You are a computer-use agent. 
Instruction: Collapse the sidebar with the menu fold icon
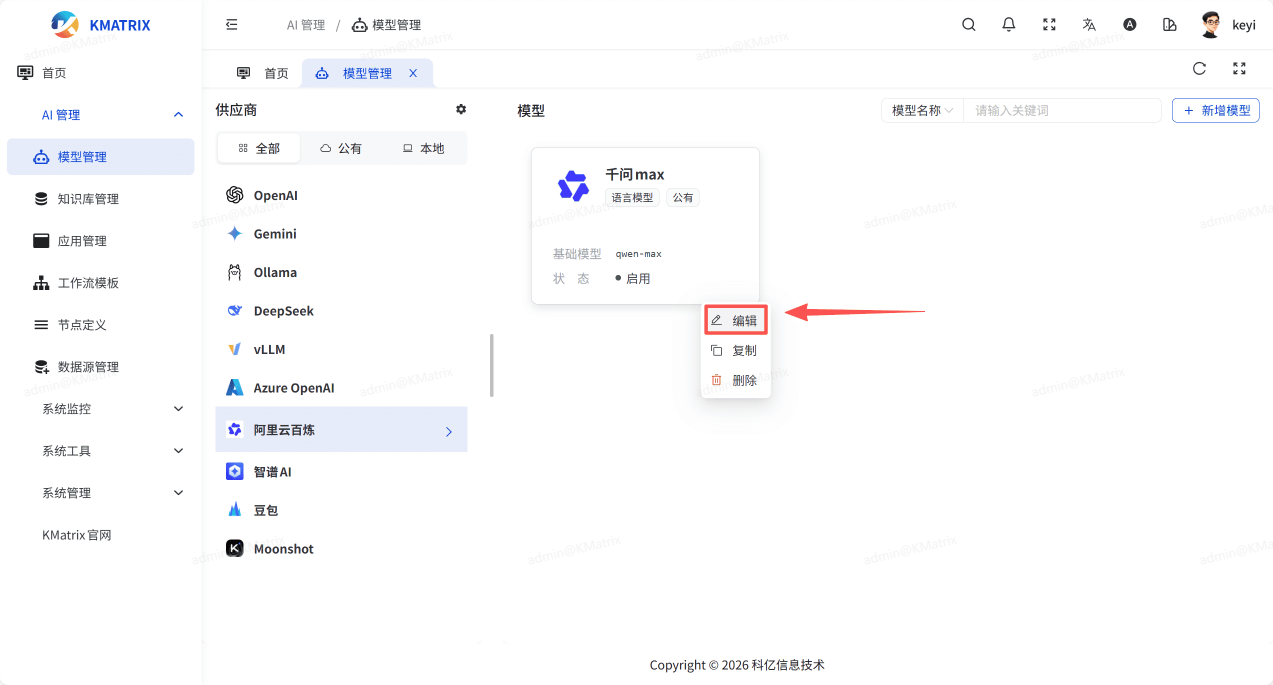click(232, 25)
